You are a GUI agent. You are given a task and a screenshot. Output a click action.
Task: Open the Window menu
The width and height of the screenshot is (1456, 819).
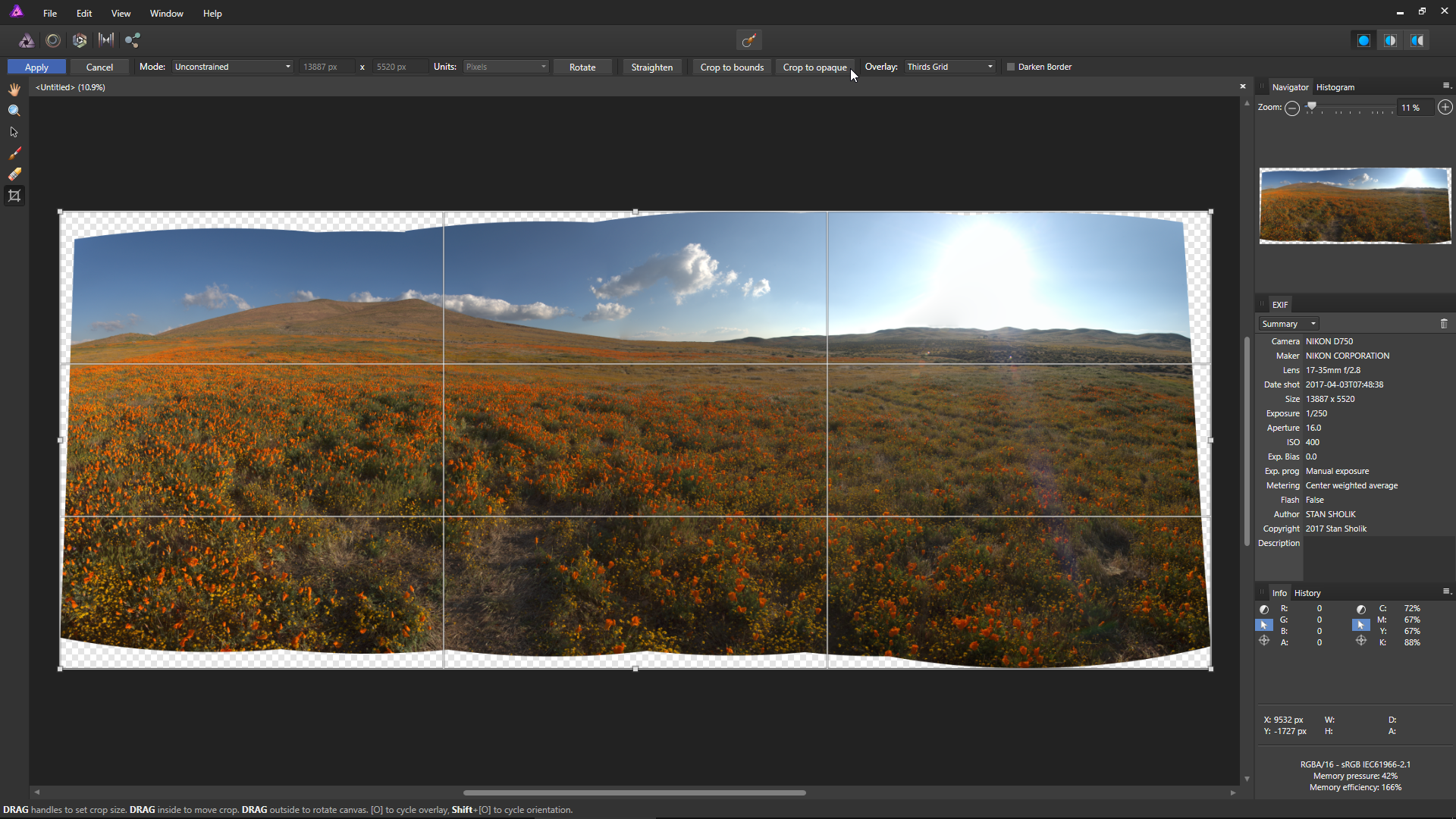click(166, 14)
